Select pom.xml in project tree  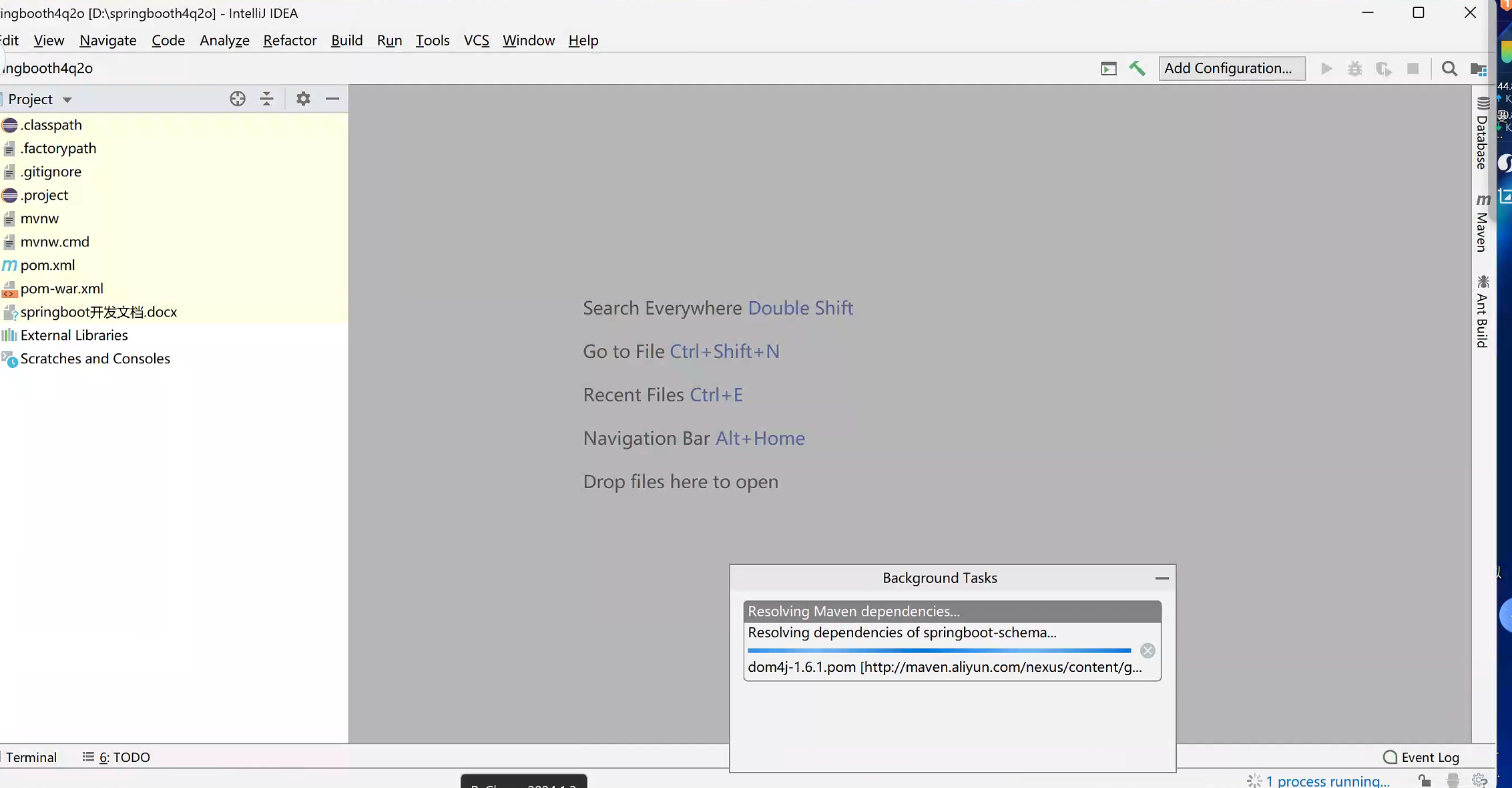click(x=174, y=265)
